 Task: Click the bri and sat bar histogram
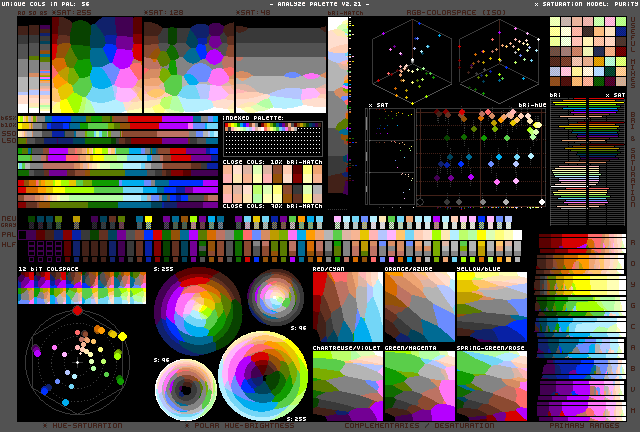click(588, 161)
